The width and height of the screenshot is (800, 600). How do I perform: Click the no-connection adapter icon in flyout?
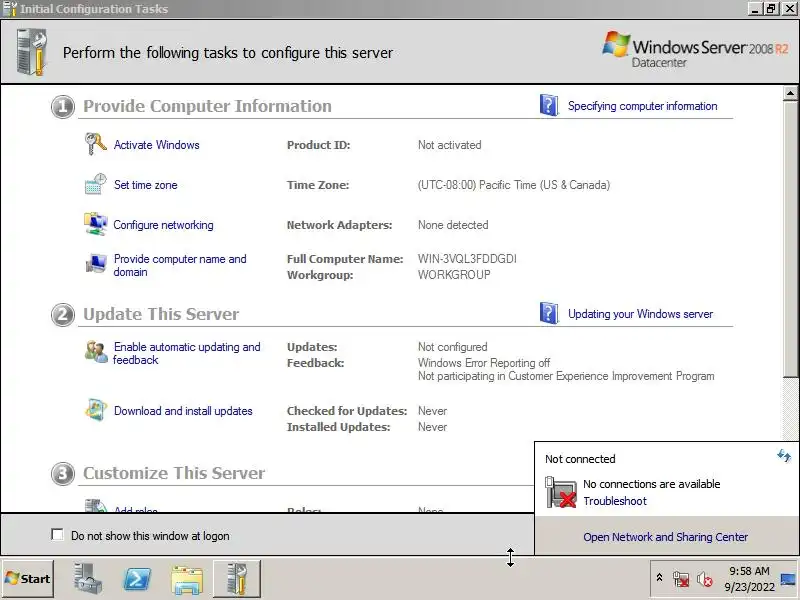tap(561, 492)
